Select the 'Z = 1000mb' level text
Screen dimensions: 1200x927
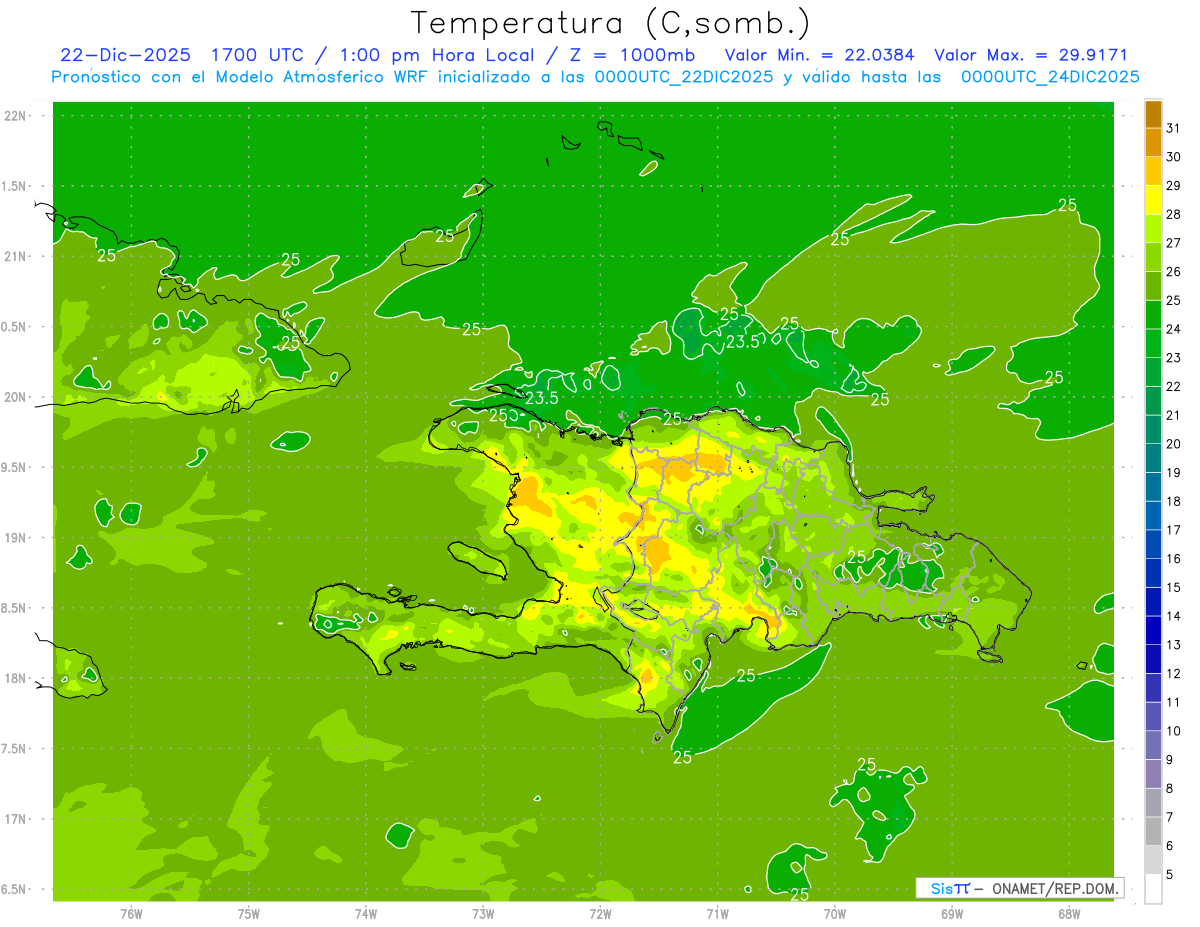pyautogui.click(x=632, y=55)
